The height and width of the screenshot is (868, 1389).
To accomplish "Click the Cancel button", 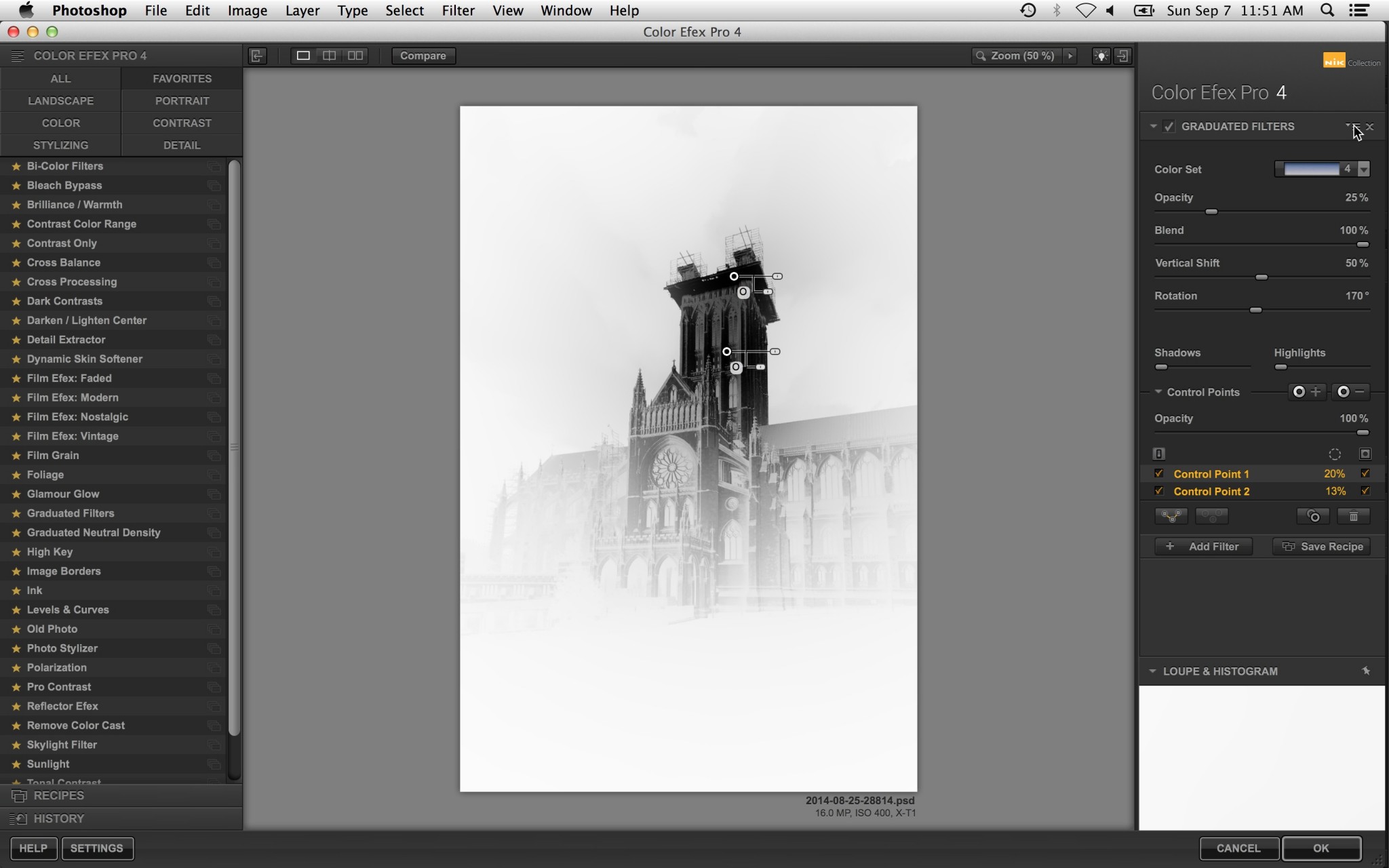I will 1238,848.
